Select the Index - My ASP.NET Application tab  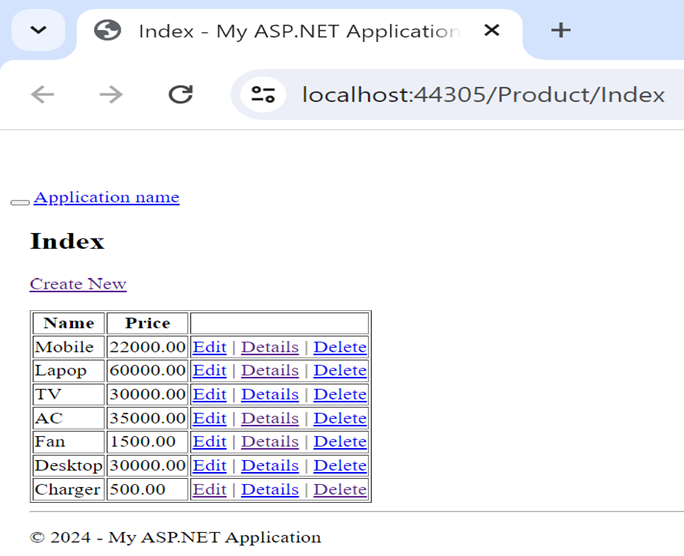290,31
